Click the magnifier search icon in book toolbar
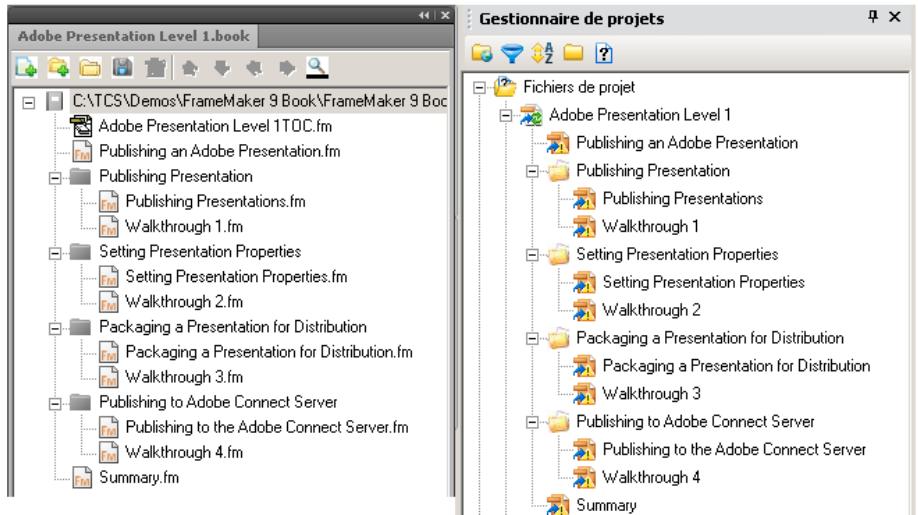This screenshot has height=515, width=918. (x=317, y=68)
